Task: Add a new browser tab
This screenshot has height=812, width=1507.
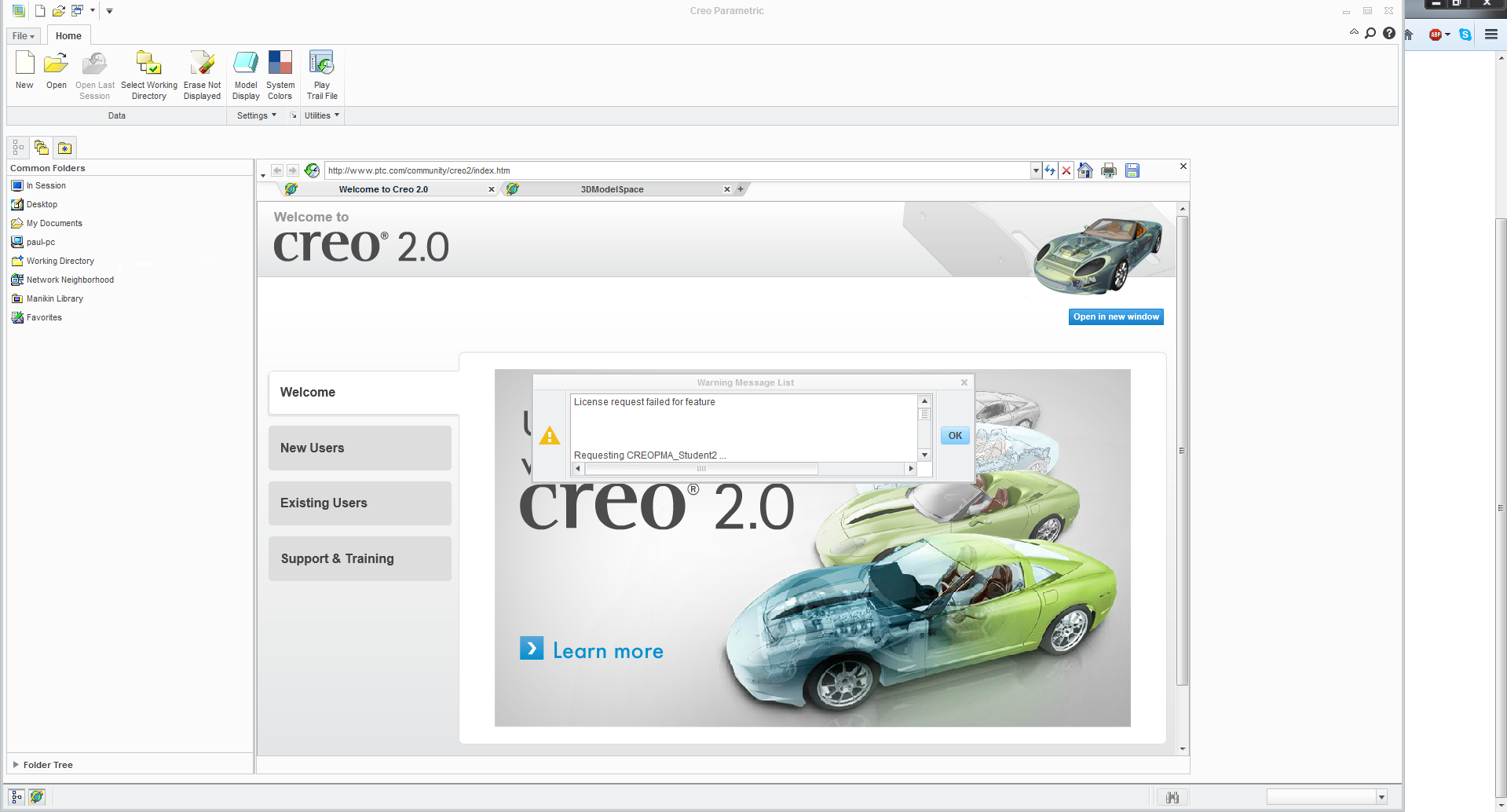Action: 740,189
